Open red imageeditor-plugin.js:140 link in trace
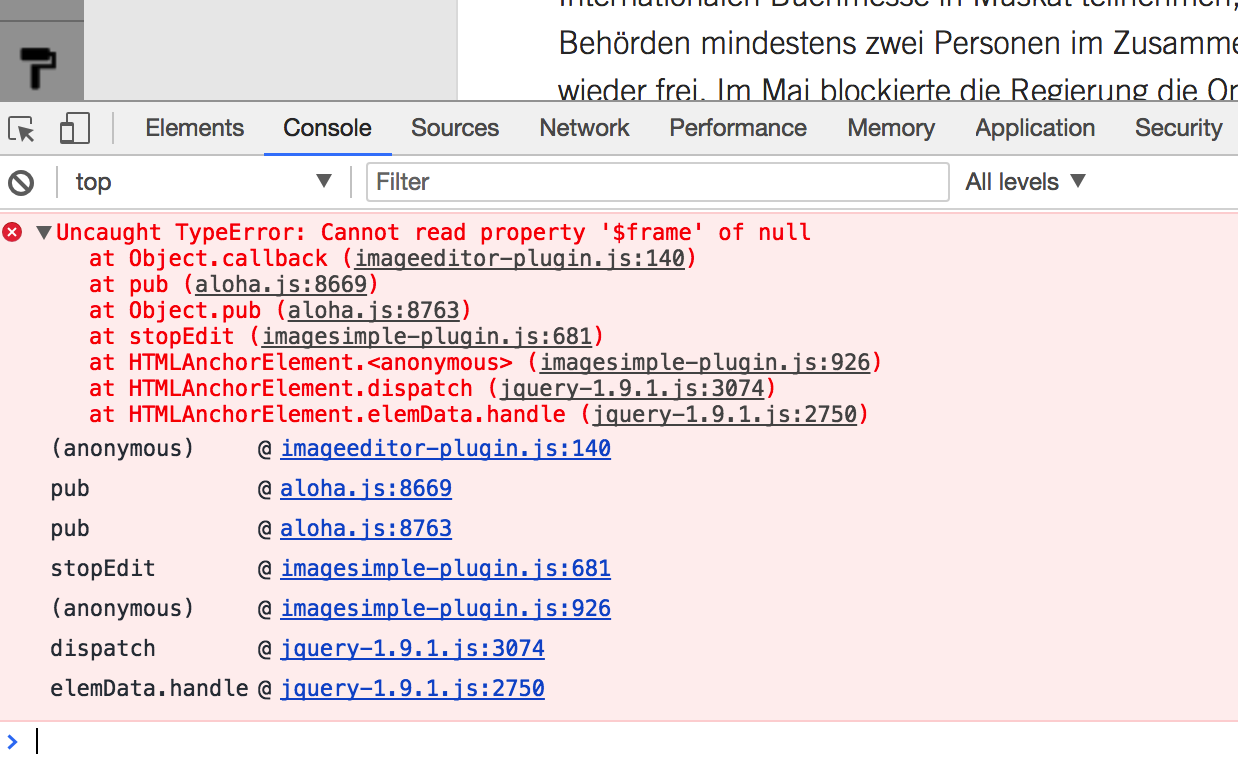1238x766 pixels. coord(520,259)
